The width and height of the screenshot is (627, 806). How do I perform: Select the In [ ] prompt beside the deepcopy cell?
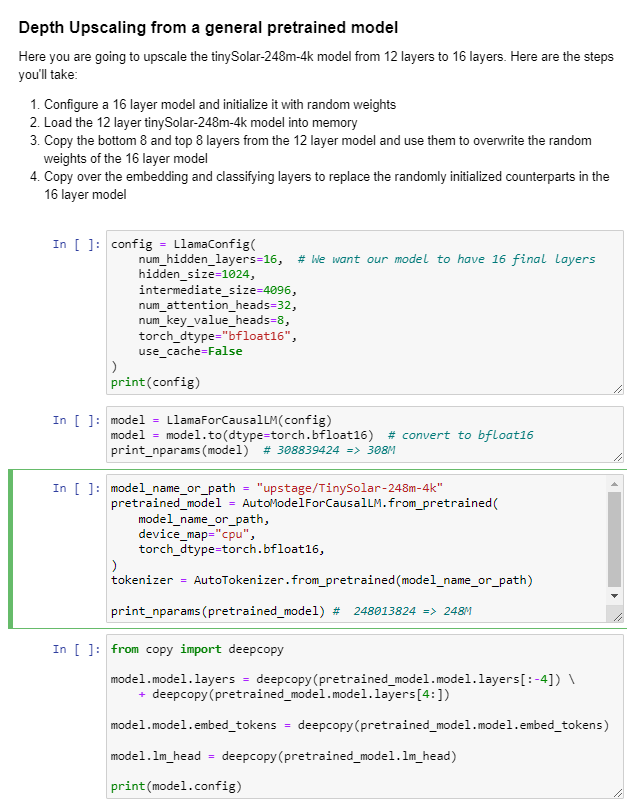77,649
